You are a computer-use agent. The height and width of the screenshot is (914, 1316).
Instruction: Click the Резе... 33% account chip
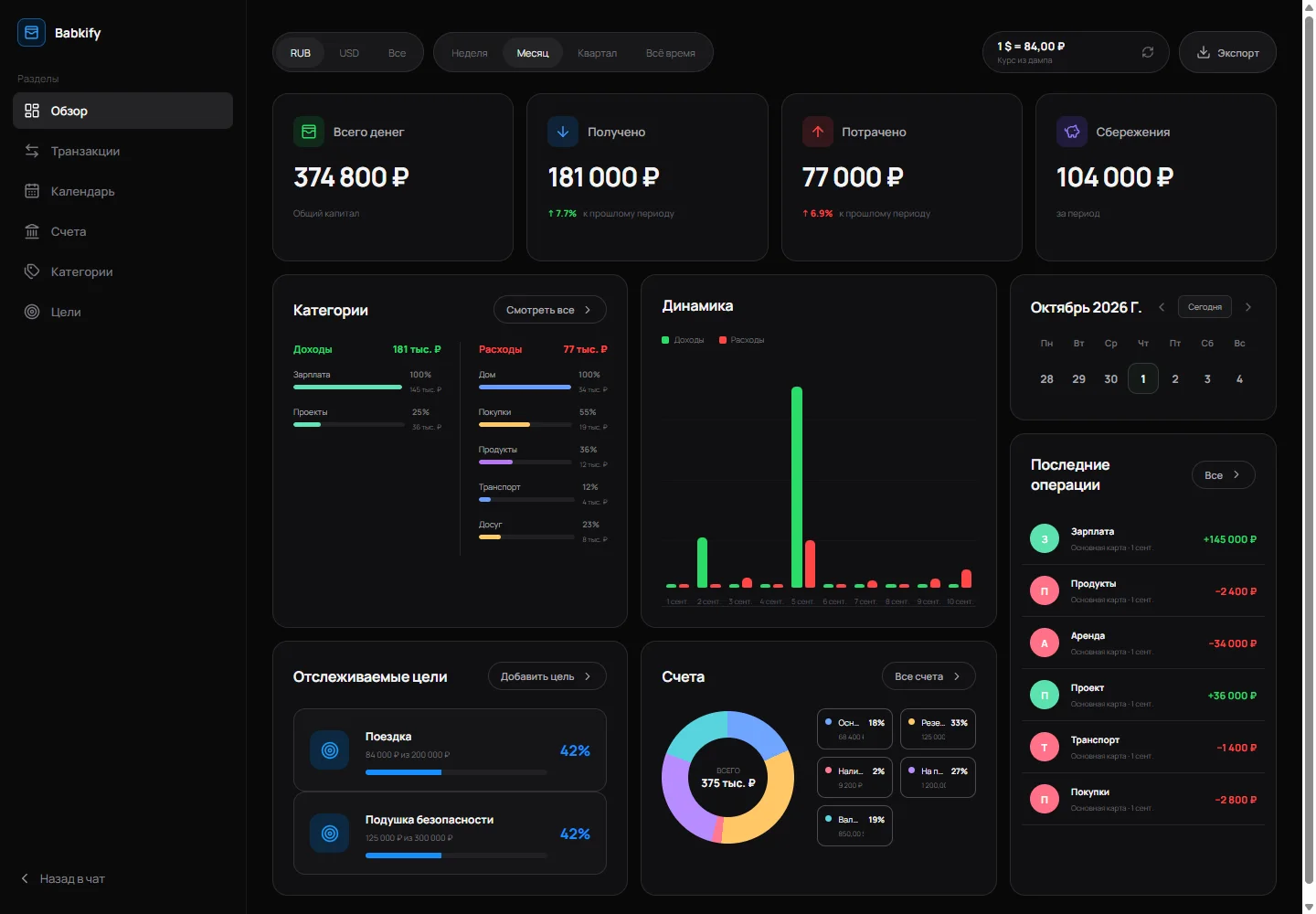coord(938,728)
